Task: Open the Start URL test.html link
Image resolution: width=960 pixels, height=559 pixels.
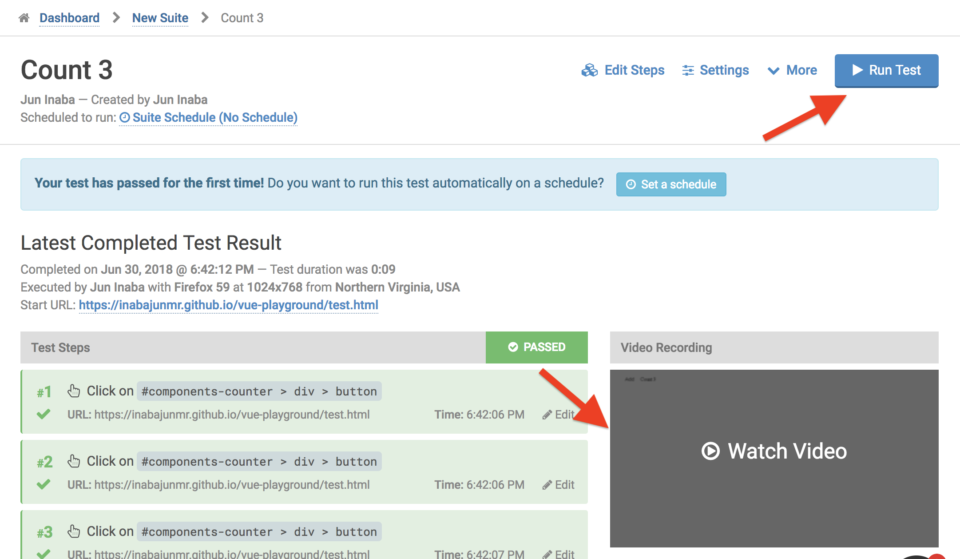Action: (x=228, y=305)
